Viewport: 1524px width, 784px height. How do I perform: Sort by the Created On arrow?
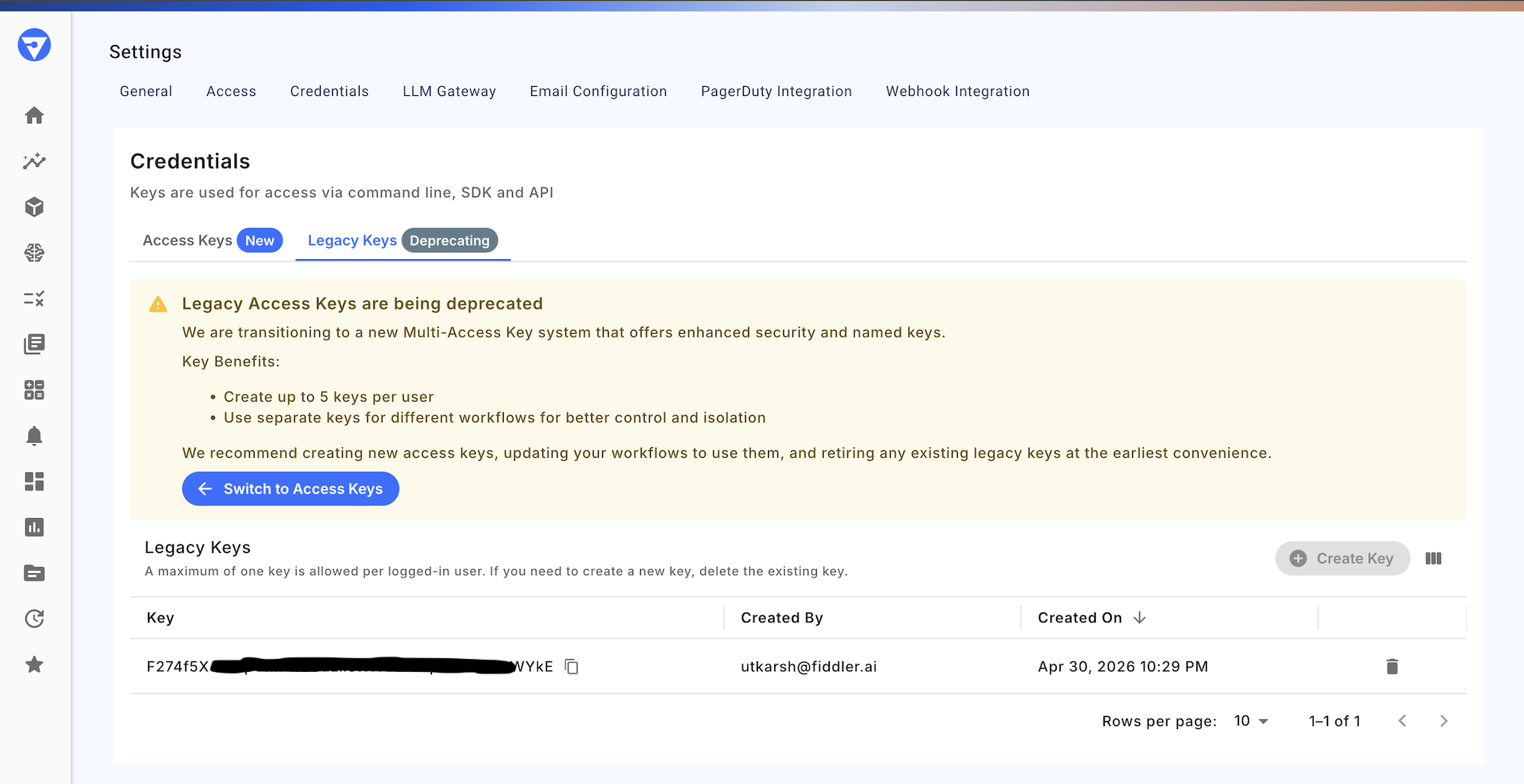1140,617
